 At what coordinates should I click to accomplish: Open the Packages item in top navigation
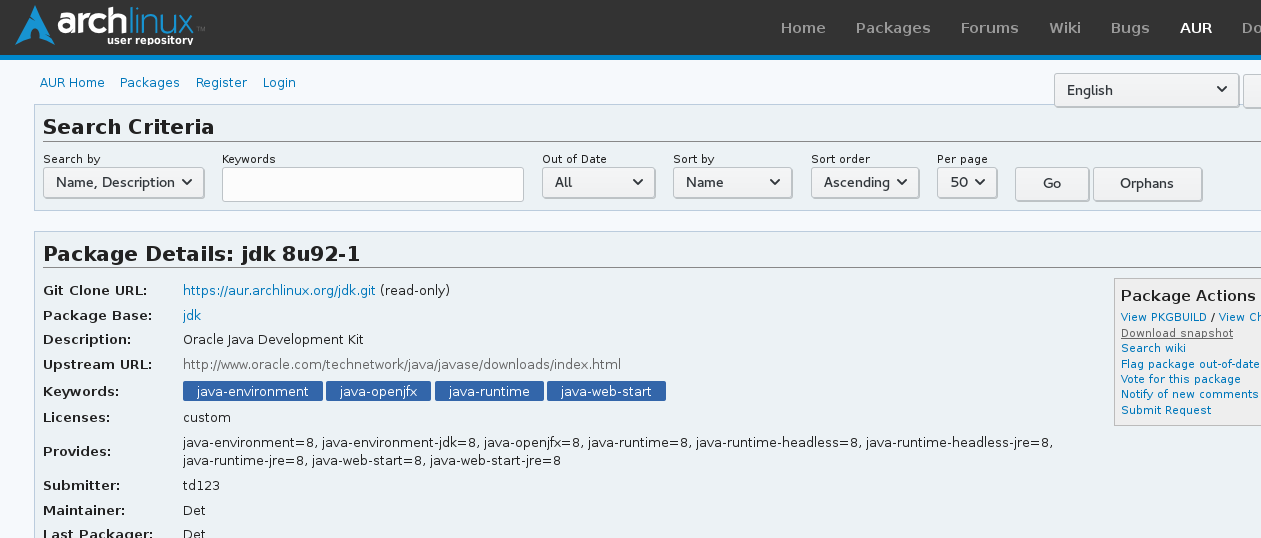point(893,28)
